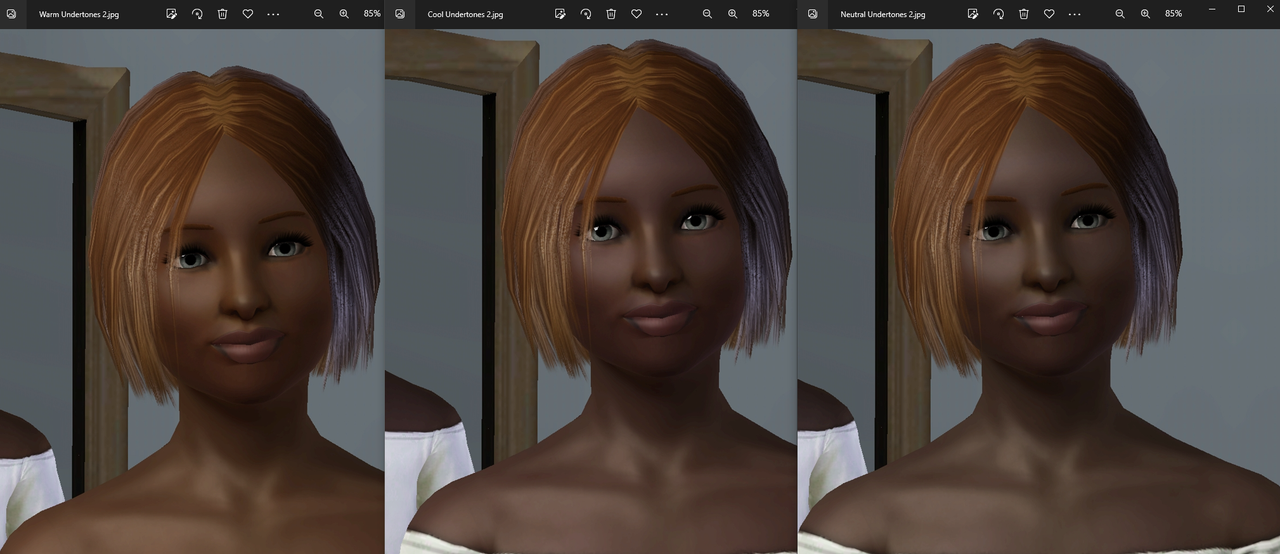
Task: Zoom in on Warm Undertones 2.jpg window
Action: coord(344,14)
